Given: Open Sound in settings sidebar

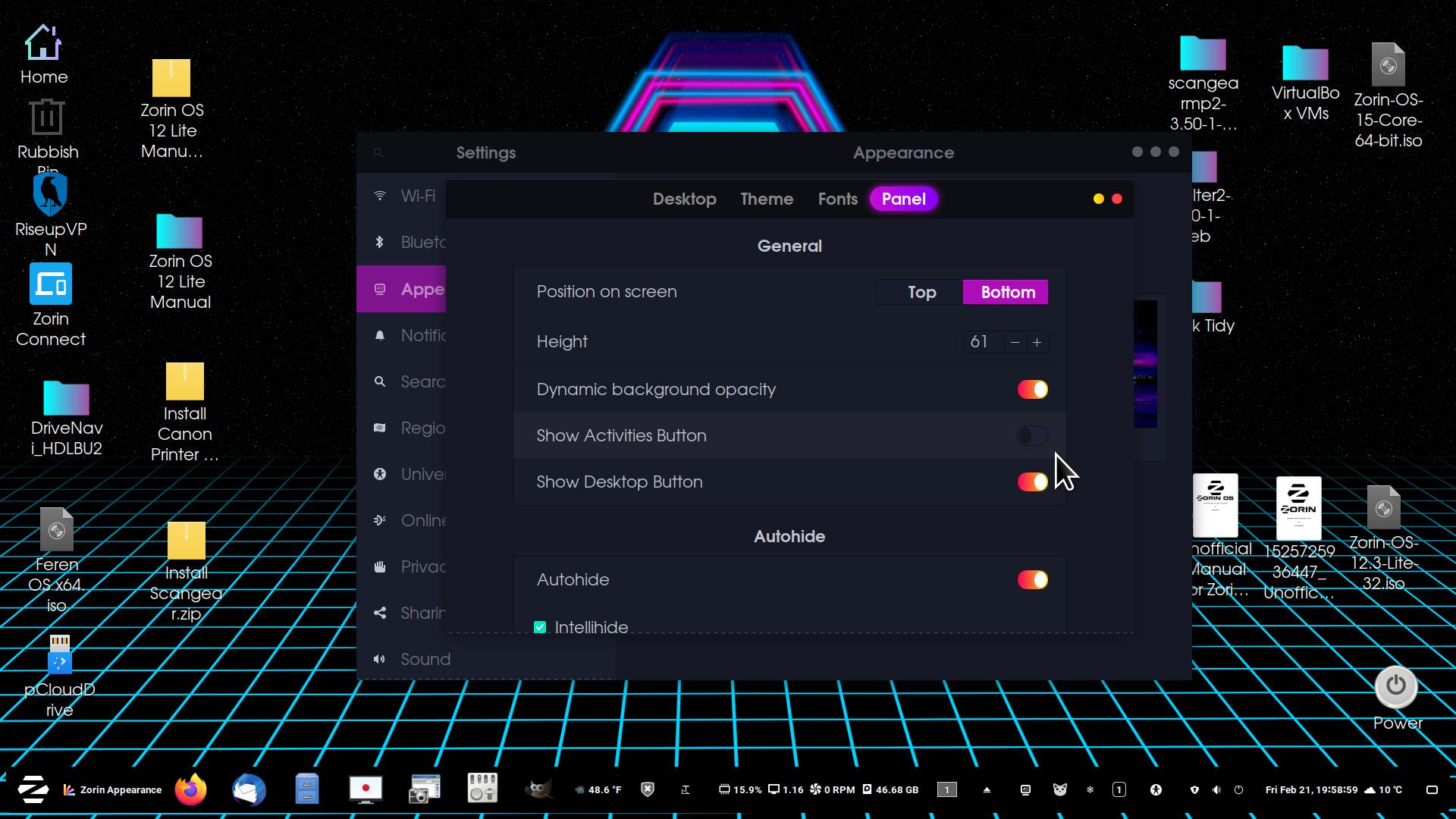Looking at the screenshot, I should (425, 659).
